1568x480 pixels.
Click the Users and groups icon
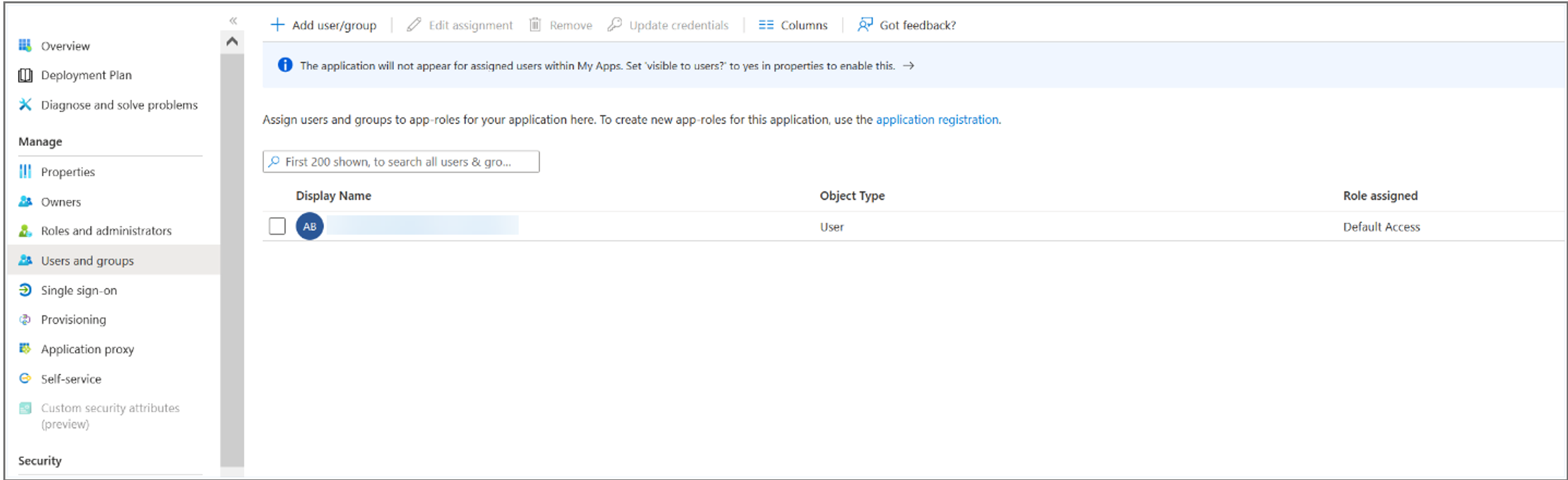(x=25, y=260)
